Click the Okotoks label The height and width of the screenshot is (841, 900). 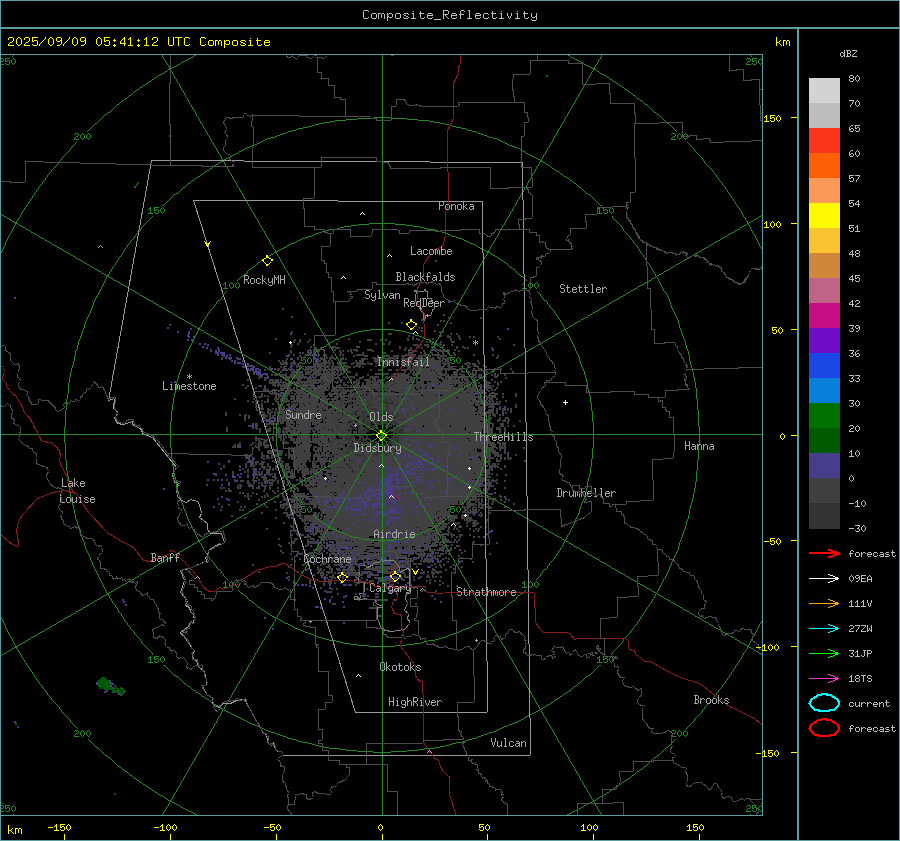click(400, 667)
